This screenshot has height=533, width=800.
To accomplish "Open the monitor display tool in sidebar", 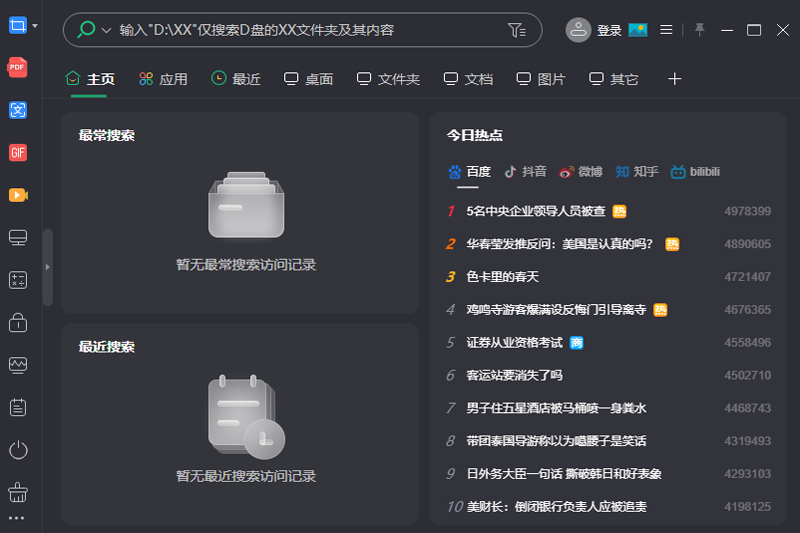I will click(18, 238).
